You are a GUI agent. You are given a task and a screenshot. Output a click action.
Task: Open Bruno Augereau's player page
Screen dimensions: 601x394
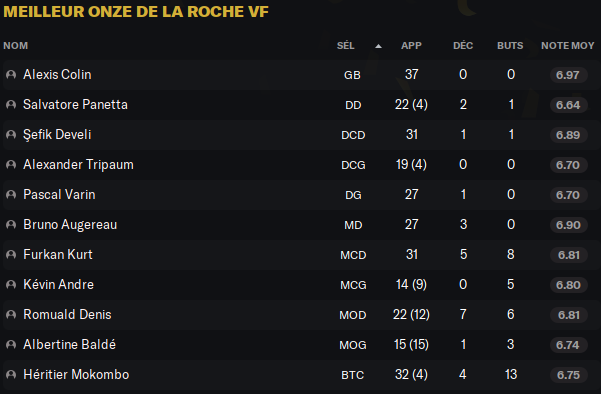(70, 225)
